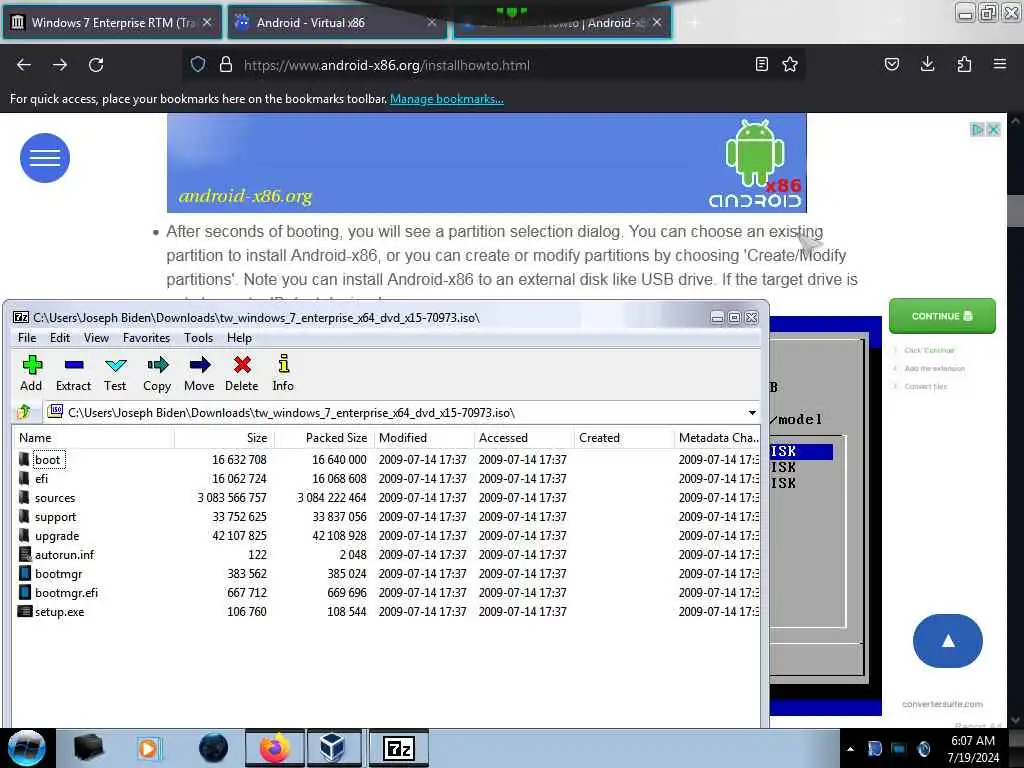1024x768 pixels.
Task: Open the blue hamburger site menu
Action: click(x=45, y=158)
